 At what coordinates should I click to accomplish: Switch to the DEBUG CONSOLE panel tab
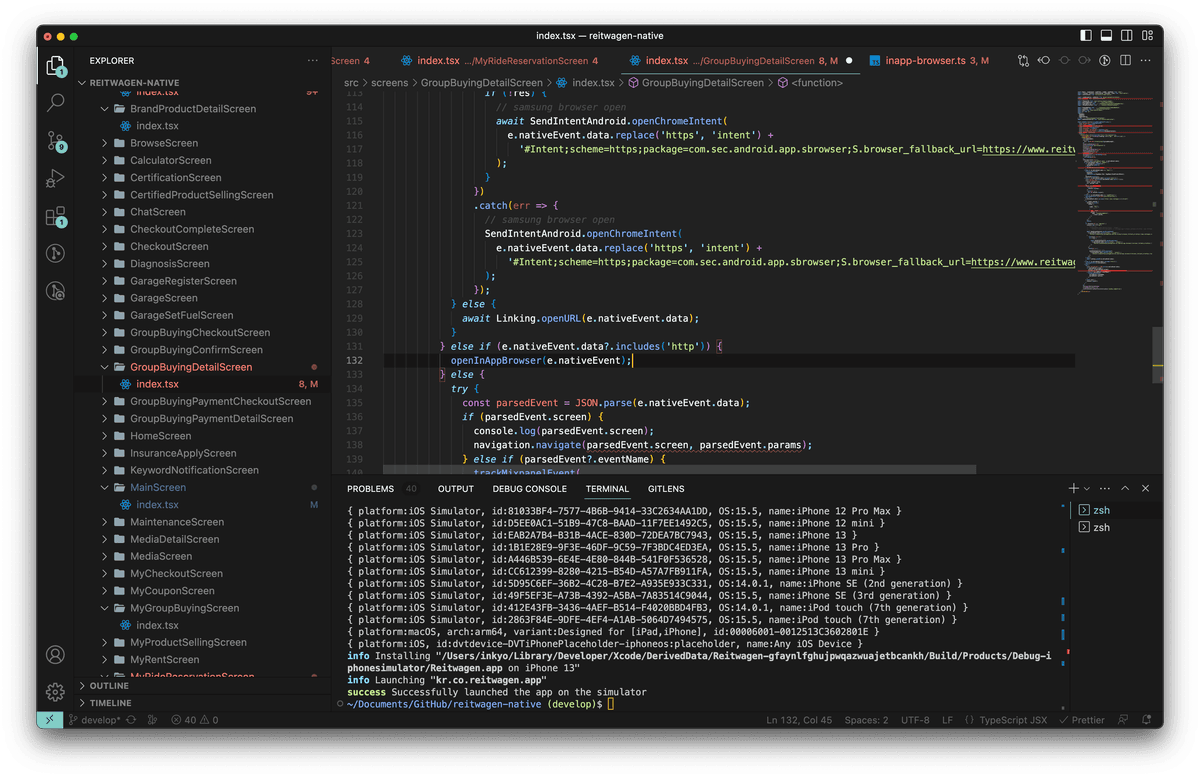[x=529, y=489]
